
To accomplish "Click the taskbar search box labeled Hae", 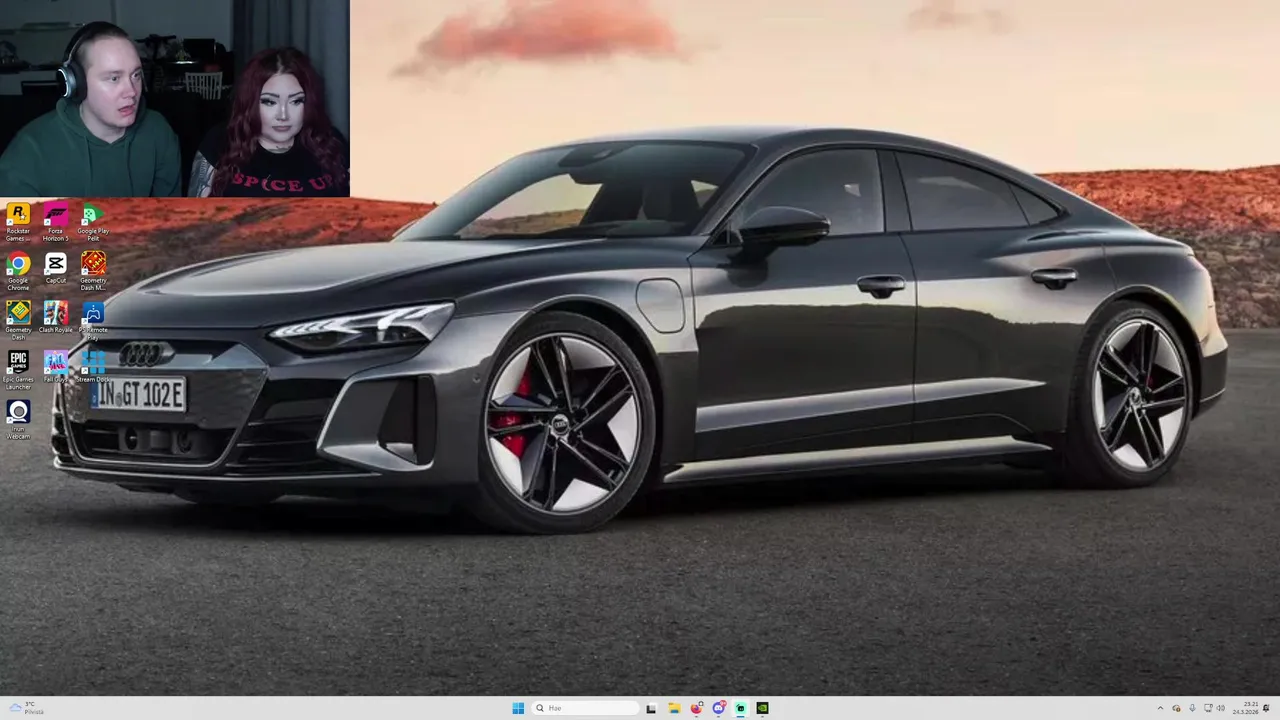I will [585, 708].
